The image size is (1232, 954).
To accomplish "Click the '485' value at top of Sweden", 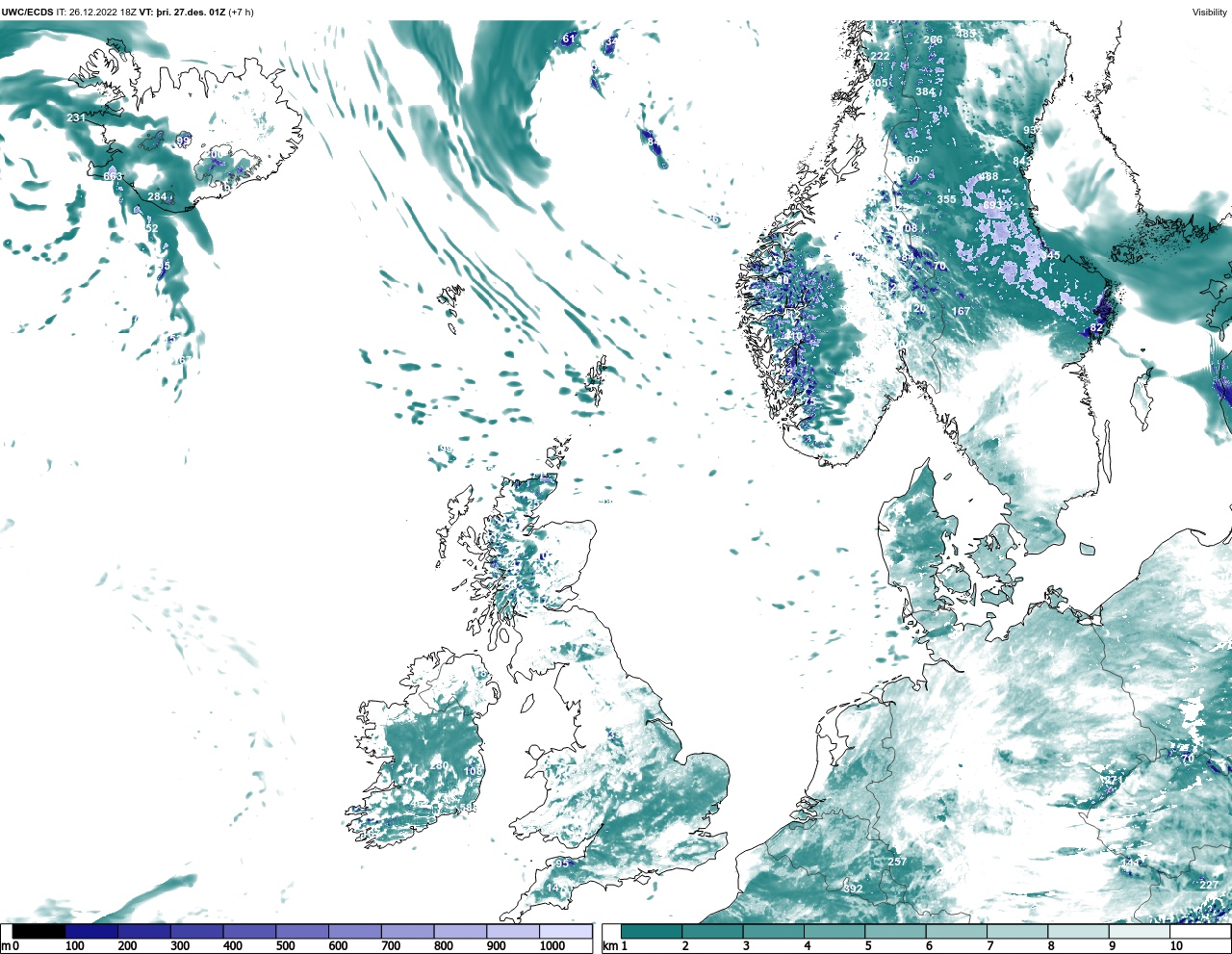I will (965, 34).
